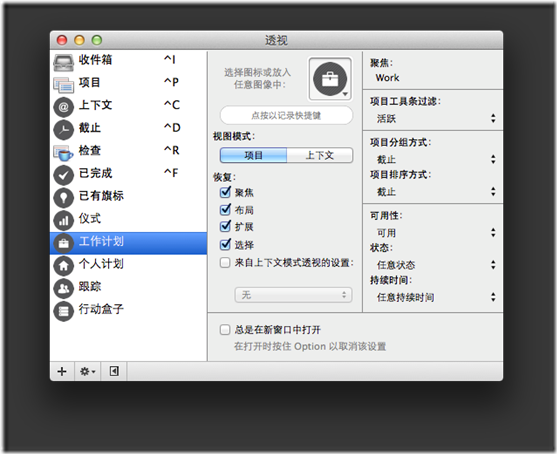Select the 收件箱 inbox tray icon

click(x=64, y=62)
